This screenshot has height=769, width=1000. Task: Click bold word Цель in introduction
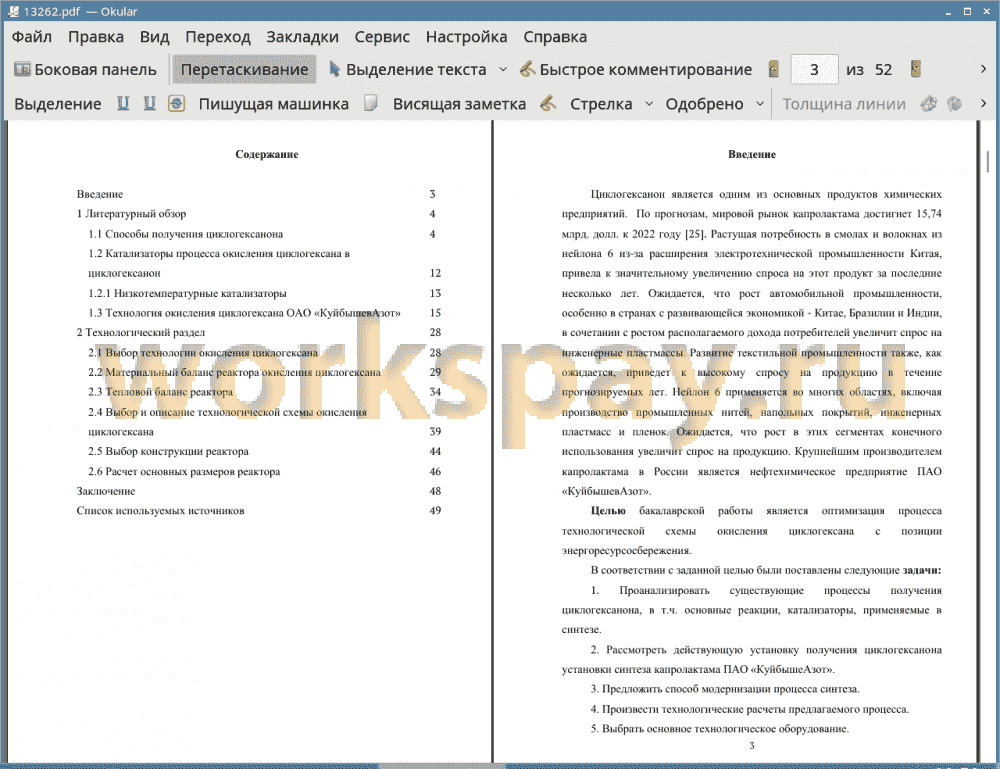(x=608, y=511)
